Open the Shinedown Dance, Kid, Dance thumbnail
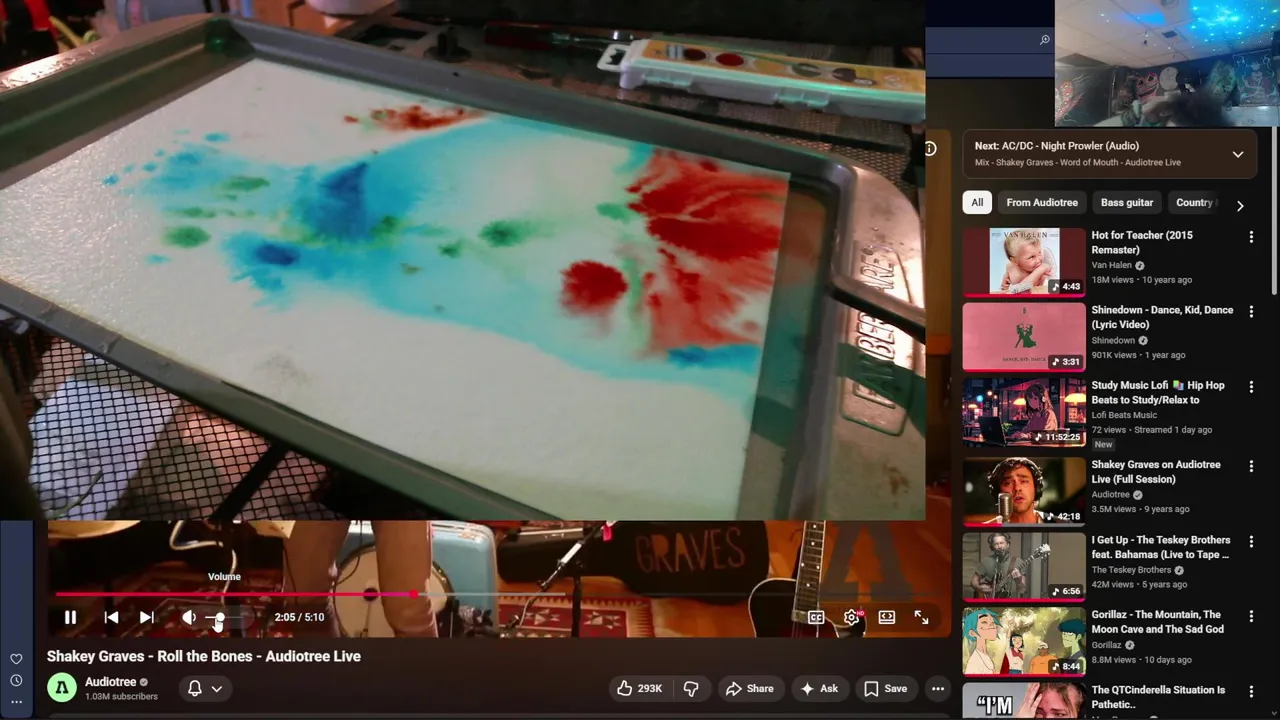The height and width of the screenshot is (720, 1280). pos(1024,337)
